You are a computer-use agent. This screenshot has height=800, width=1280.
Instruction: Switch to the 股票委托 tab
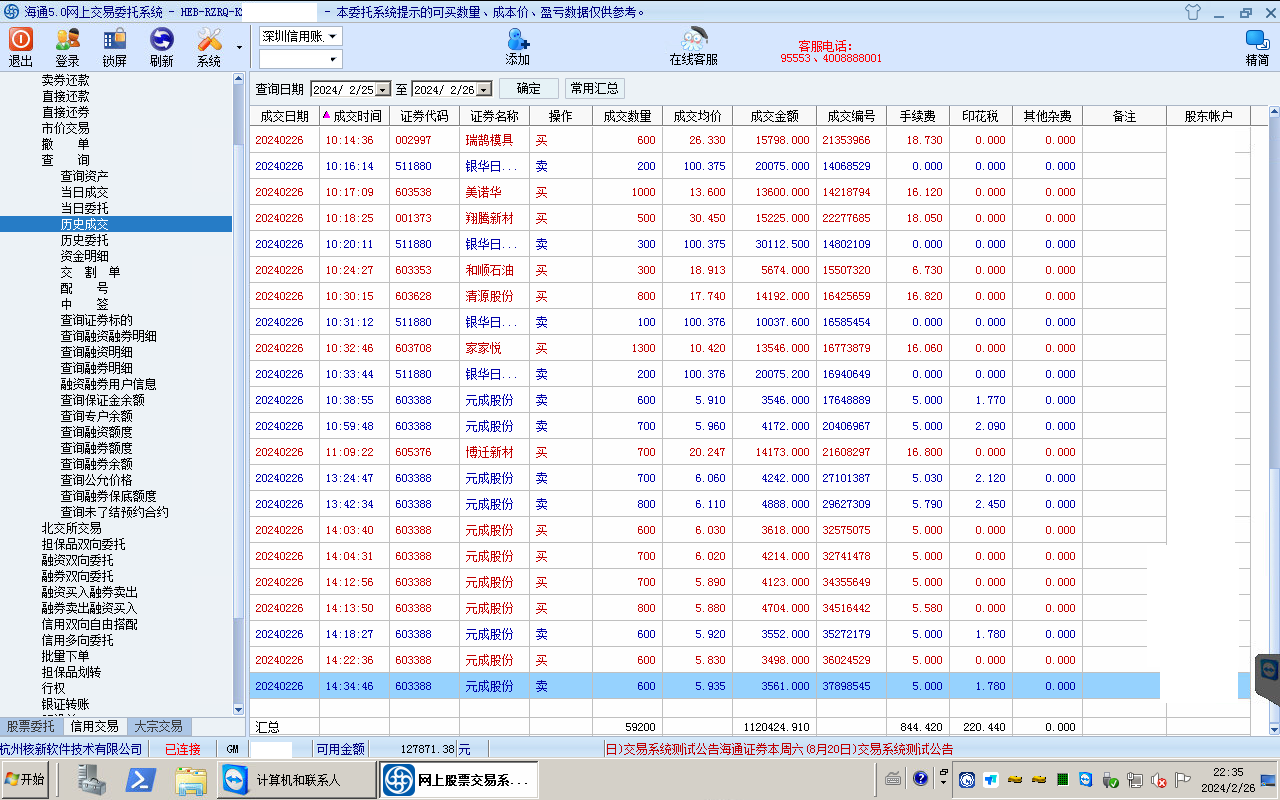point(31,727)
